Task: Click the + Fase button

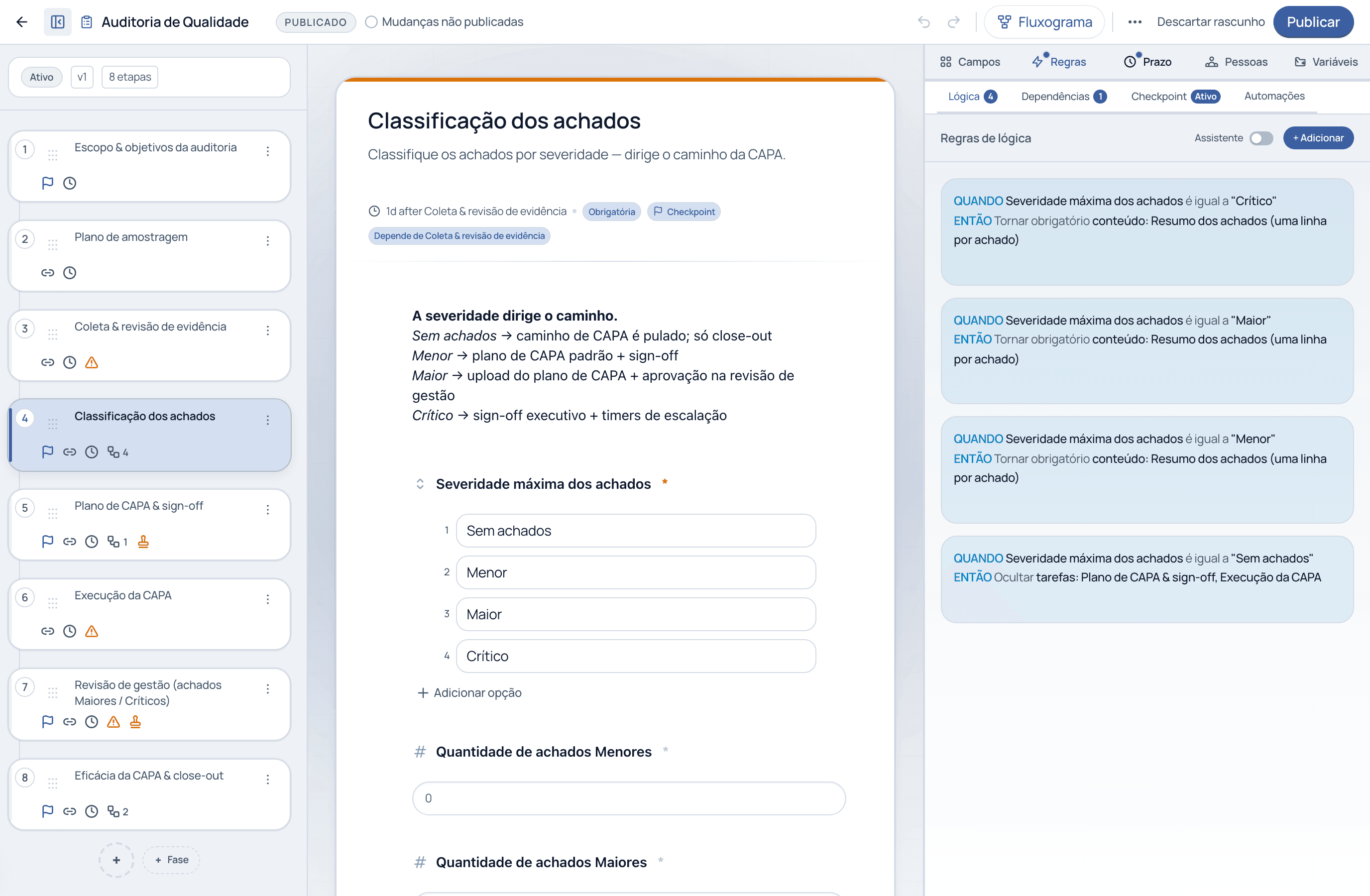Action: 172,860
